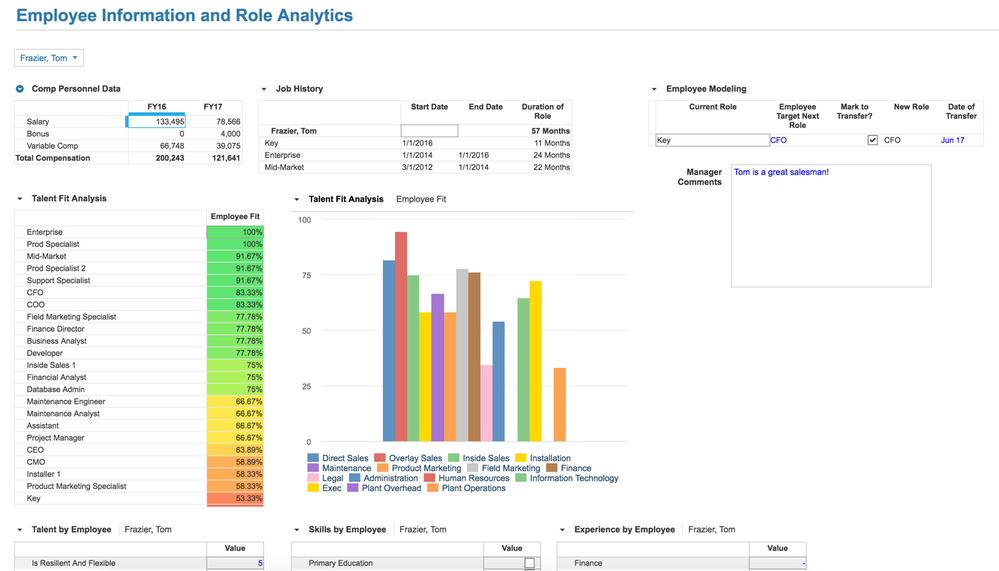Screen dimensions: 999x571
Task: Collapse the Talent Fit Analysis chart arrow
Action: pos(297,199)
